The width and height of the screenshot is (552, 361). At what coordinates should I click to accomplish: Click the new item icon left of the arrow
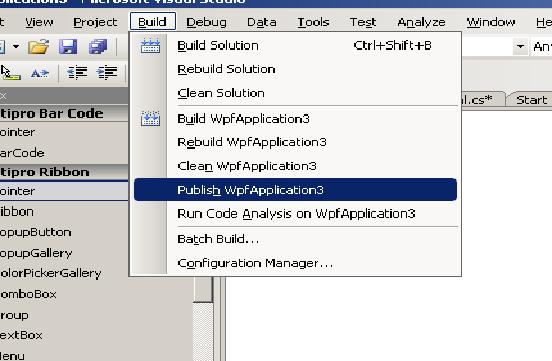click(2, 46)
